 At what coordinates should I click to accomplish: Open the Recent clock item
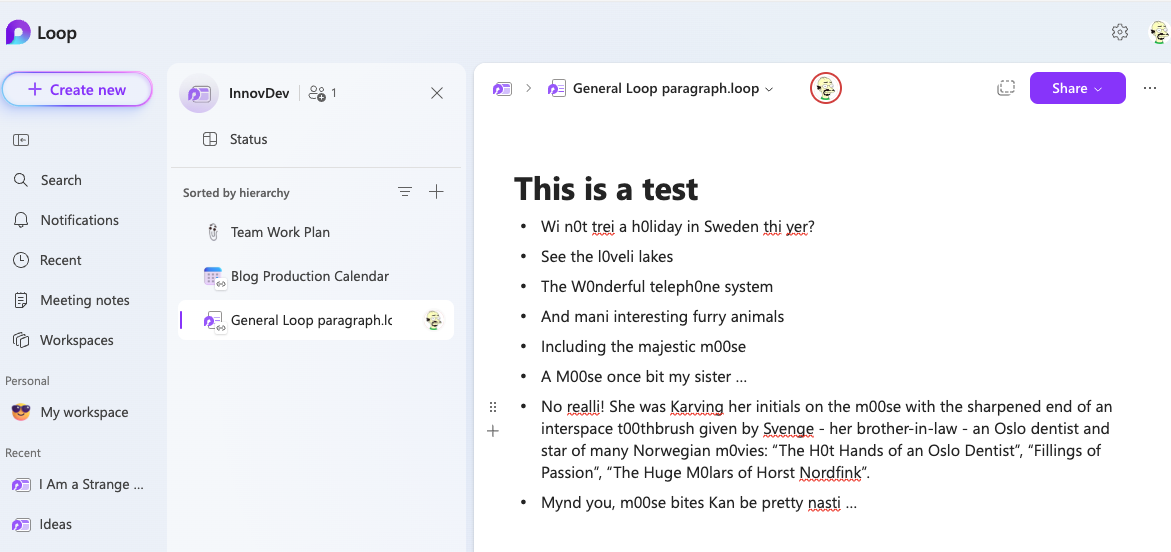tap(60, 260)
